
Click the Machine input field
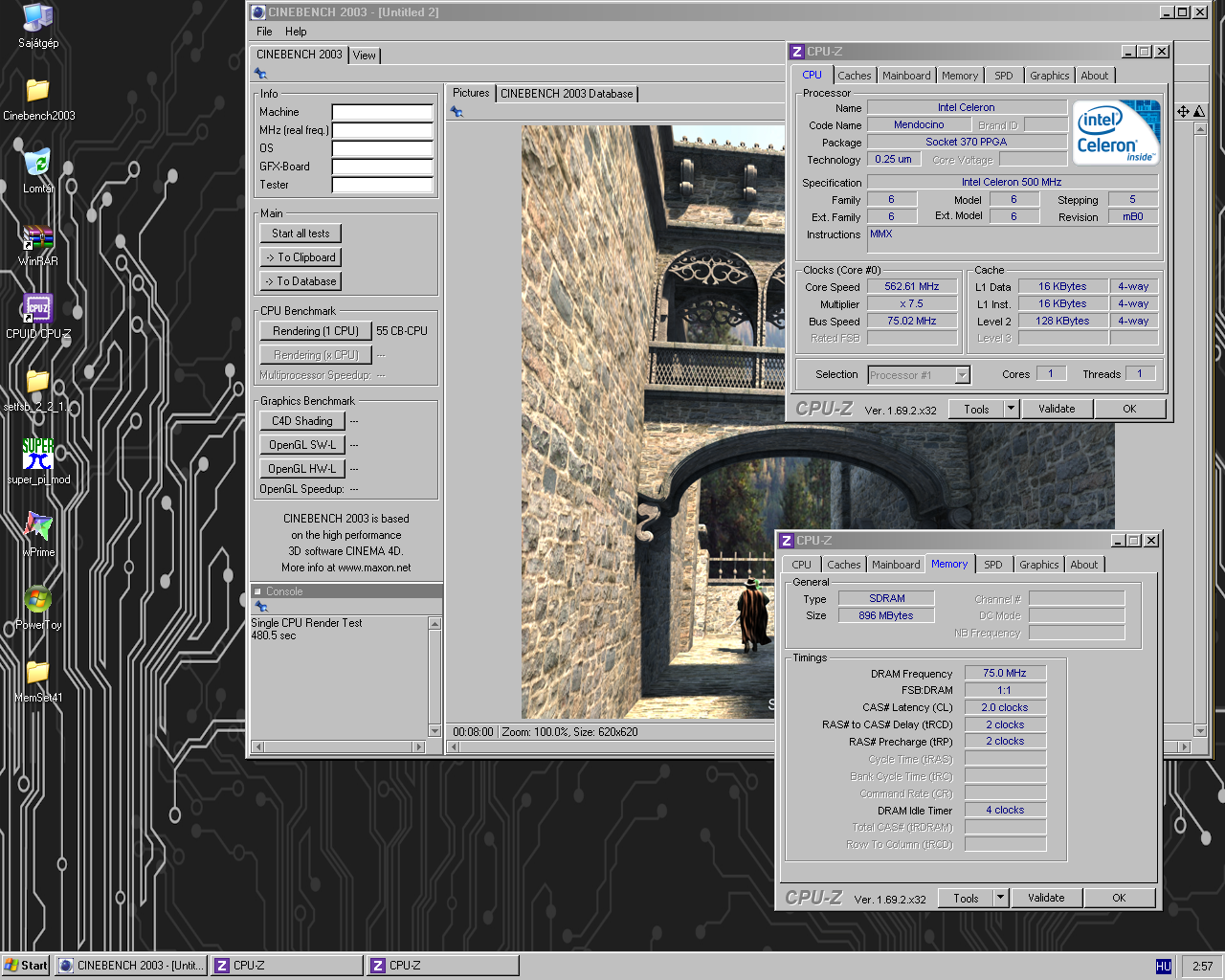(x=382, y=112)
